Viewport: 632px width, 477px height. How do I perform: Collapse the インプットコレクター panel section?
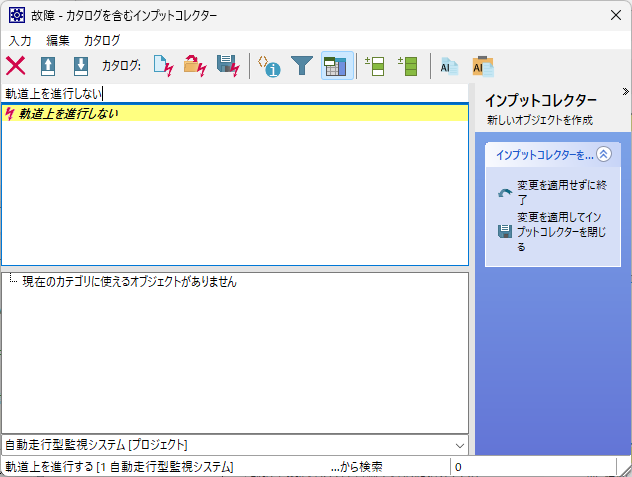(x=603, y=155)
